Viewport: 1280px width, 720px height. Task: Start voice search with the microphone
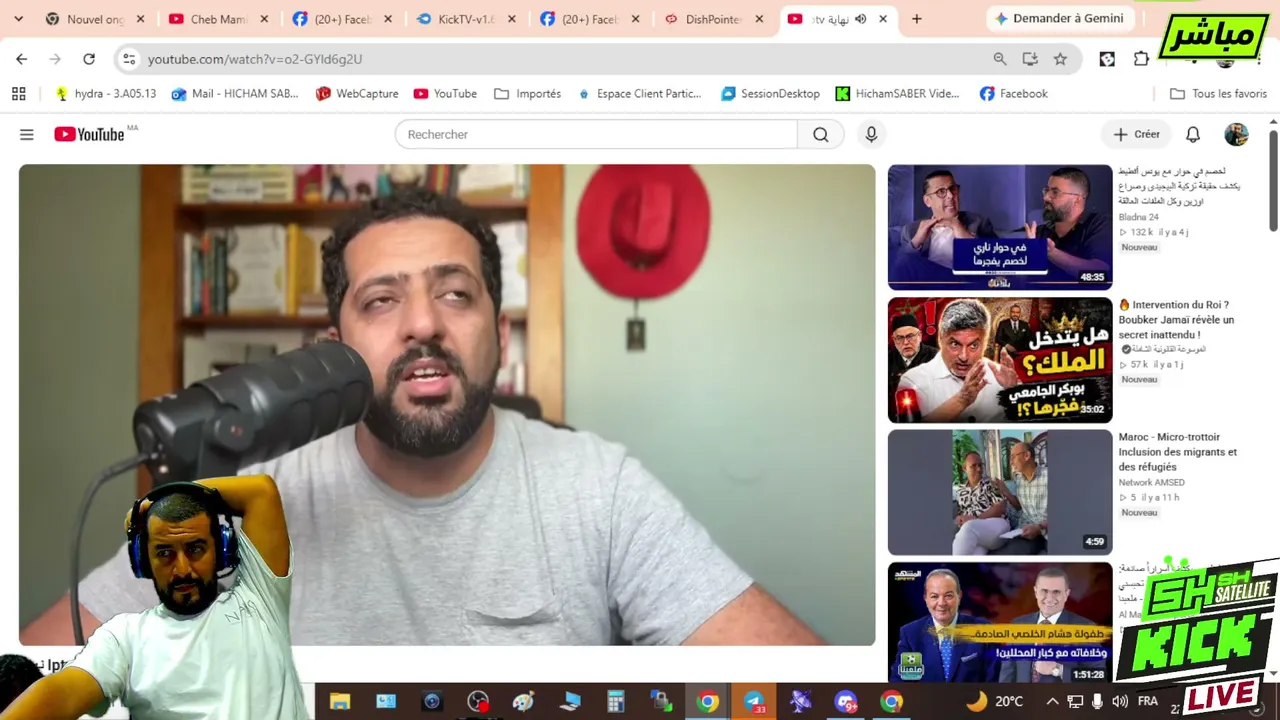click(x=871, y=135)
